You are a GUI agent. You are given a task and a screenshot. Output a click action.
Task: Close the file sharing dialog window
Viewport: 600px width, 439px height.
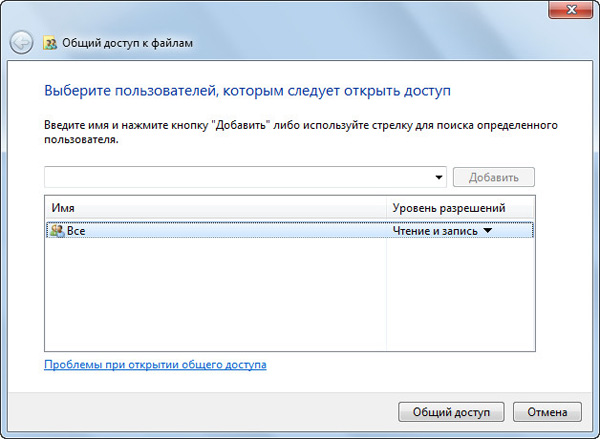573,9
